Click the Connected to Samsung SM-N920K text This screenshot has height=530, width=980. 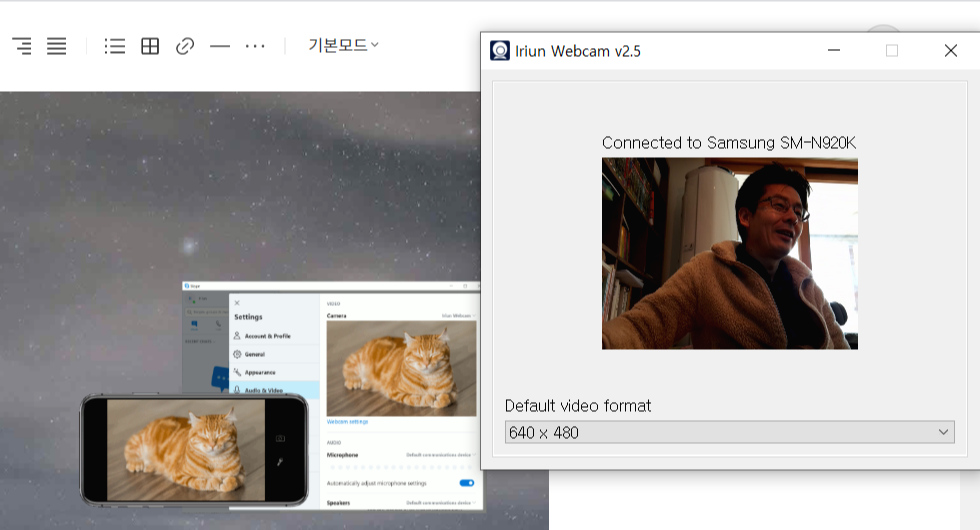[729, 142]
